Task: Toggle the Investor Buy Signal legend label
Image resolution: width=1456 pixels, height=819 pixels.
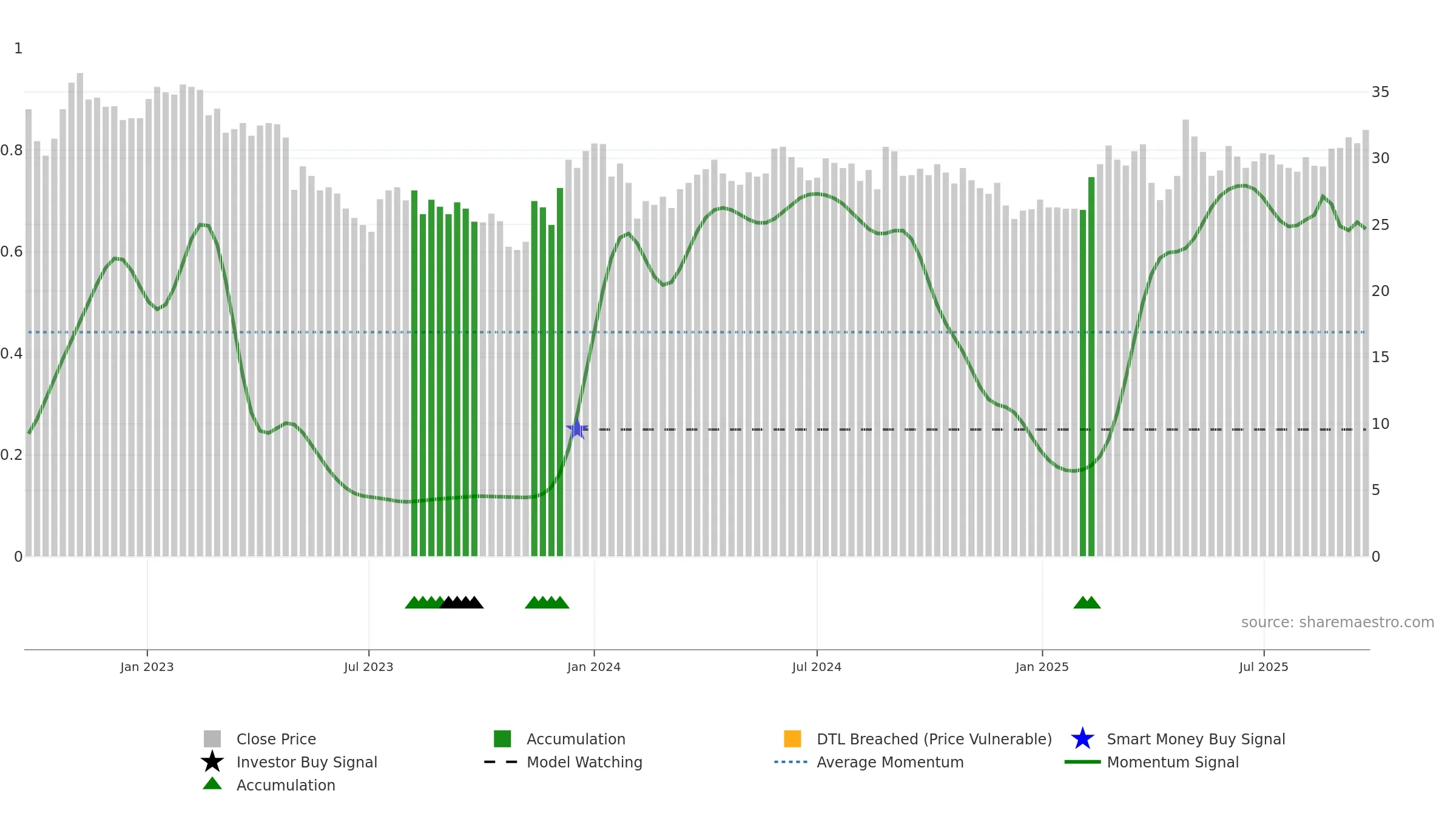Action: [x=307, y=762]
